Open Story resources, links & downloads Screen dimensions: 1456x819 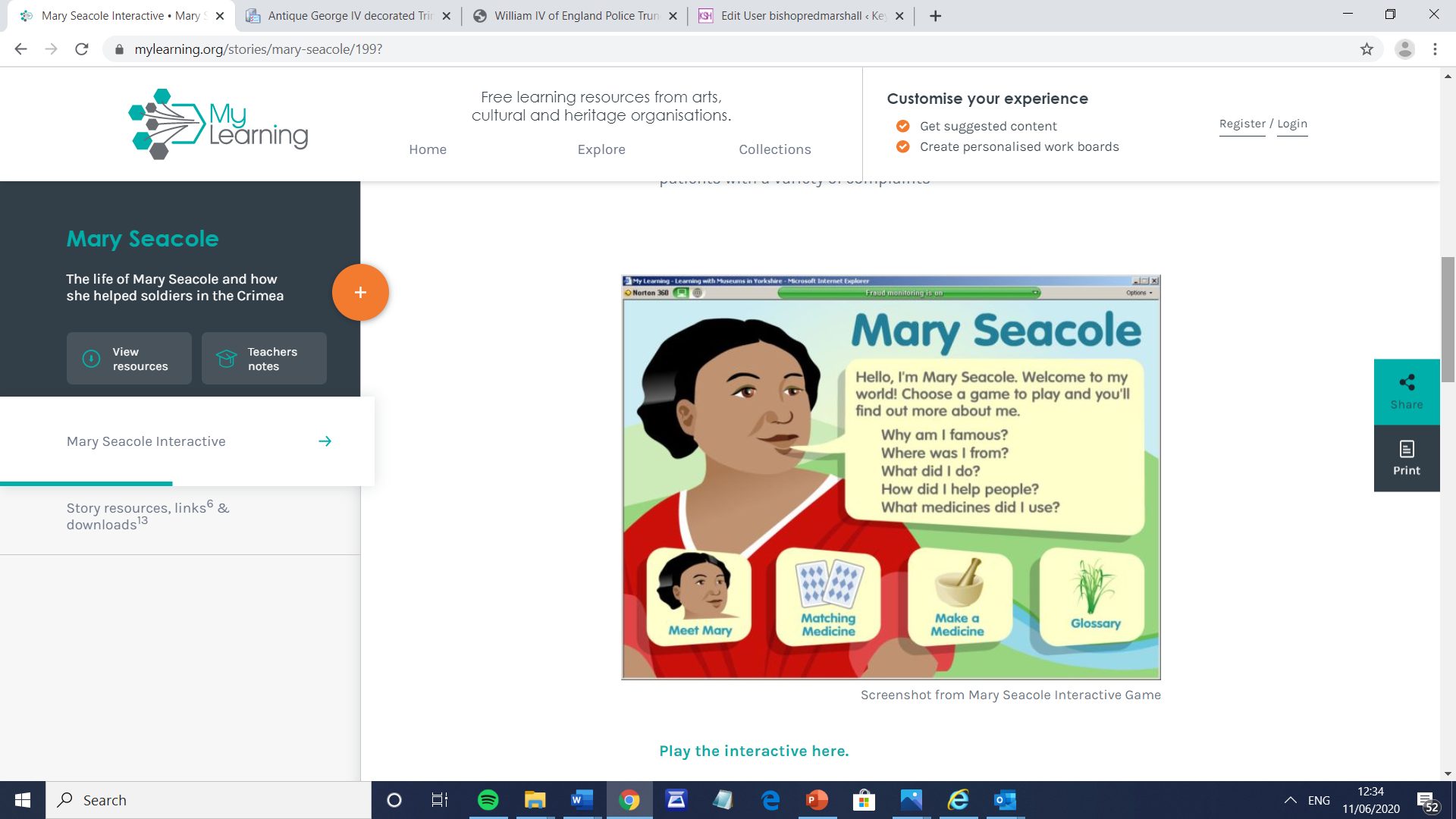click(x=148, y=516)
